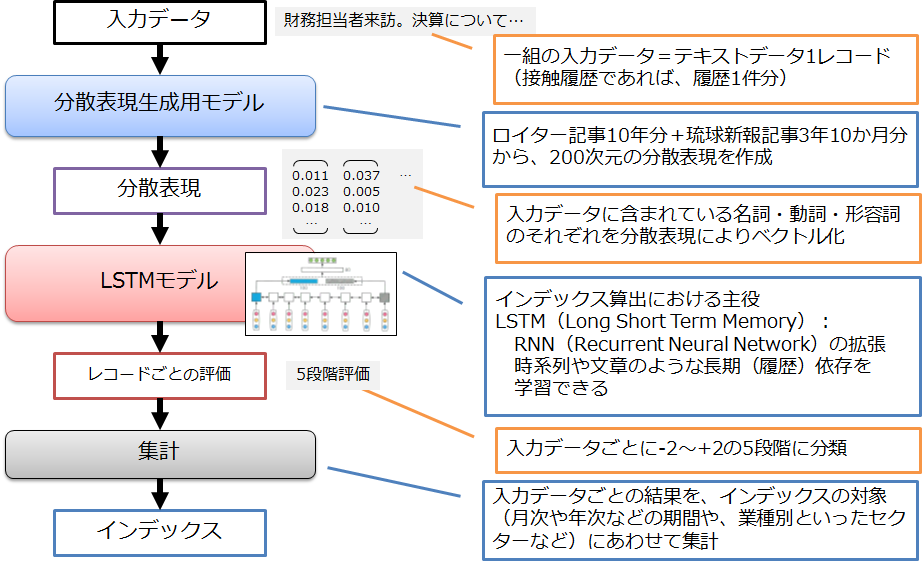Screen dimensions: 922x566
Task: Select the 名詞・動詞・形容詞 vectorization note
Action: (708, 228)
